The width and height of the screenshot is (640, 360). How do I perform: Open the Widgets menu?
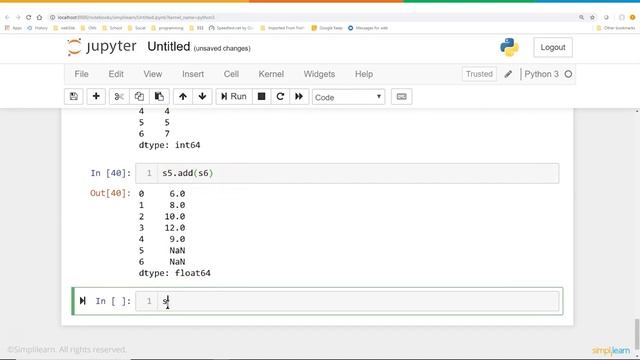pyautogui.click(x=319, y=74)
